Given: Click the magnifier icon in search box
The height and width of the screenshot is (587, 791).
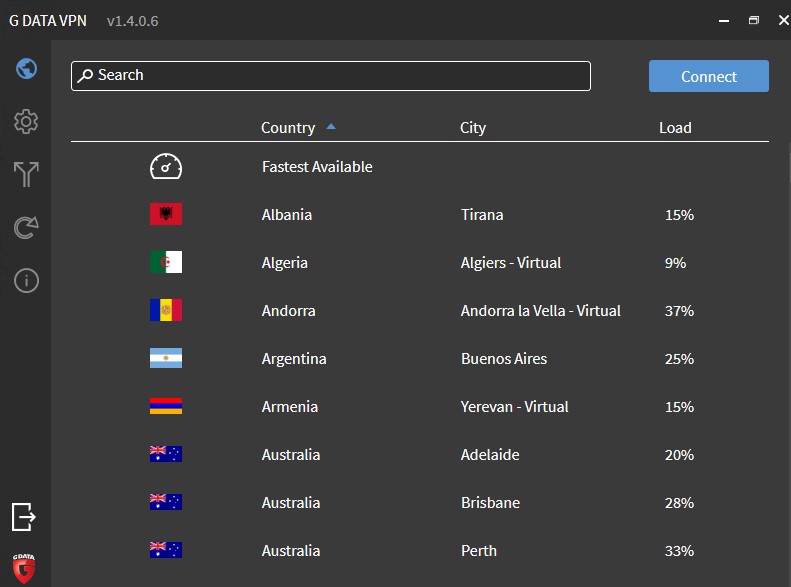Looking at the screenshot, I should (85, 76).
